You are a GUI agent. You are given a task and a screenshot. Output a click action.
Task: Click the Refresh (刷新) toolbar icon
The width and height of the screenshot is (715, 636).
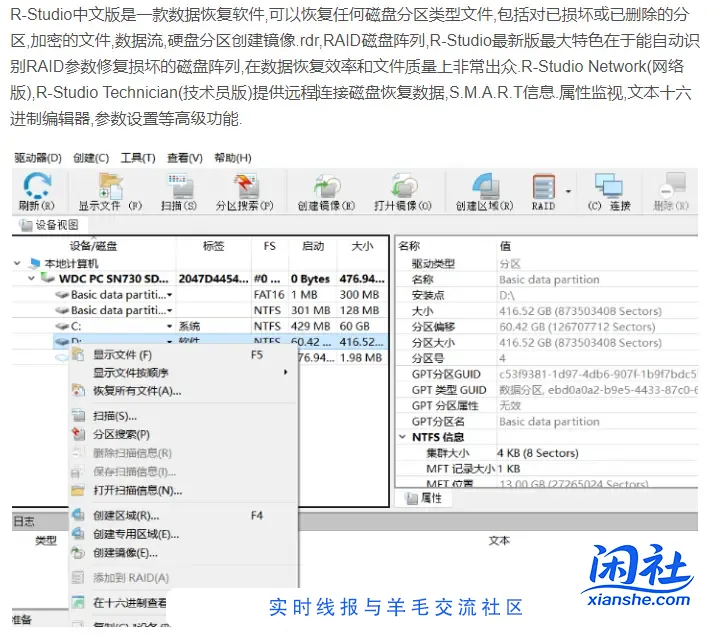37,187
